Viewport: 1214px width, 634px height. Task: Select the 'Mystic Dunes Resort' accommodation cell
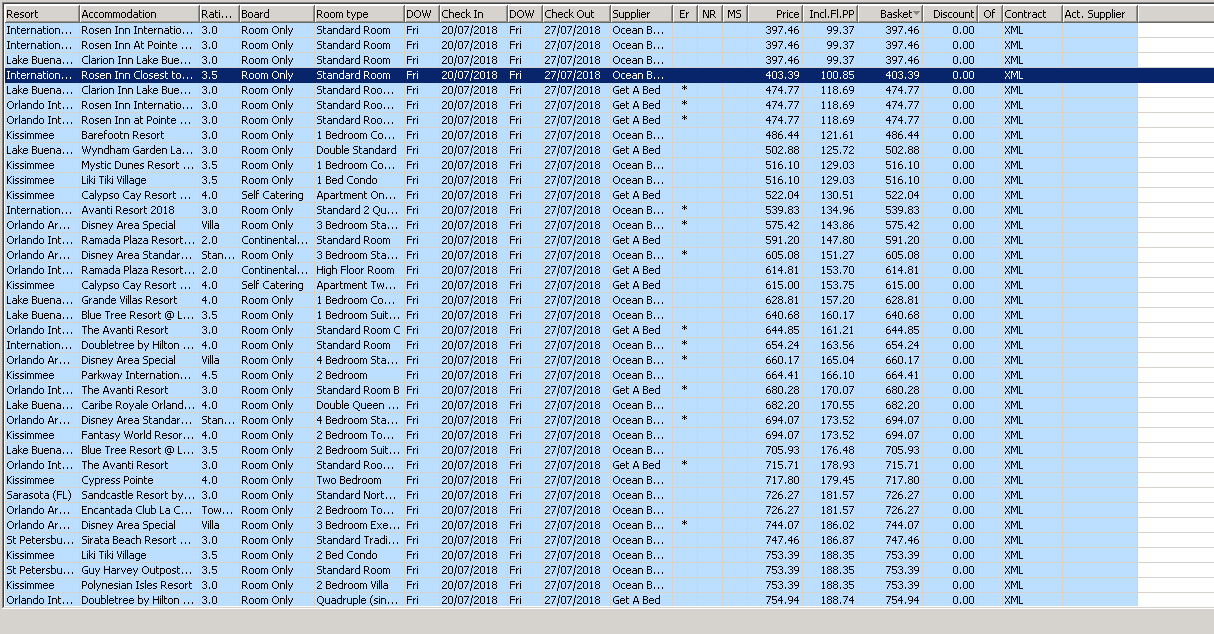point(139,165)
